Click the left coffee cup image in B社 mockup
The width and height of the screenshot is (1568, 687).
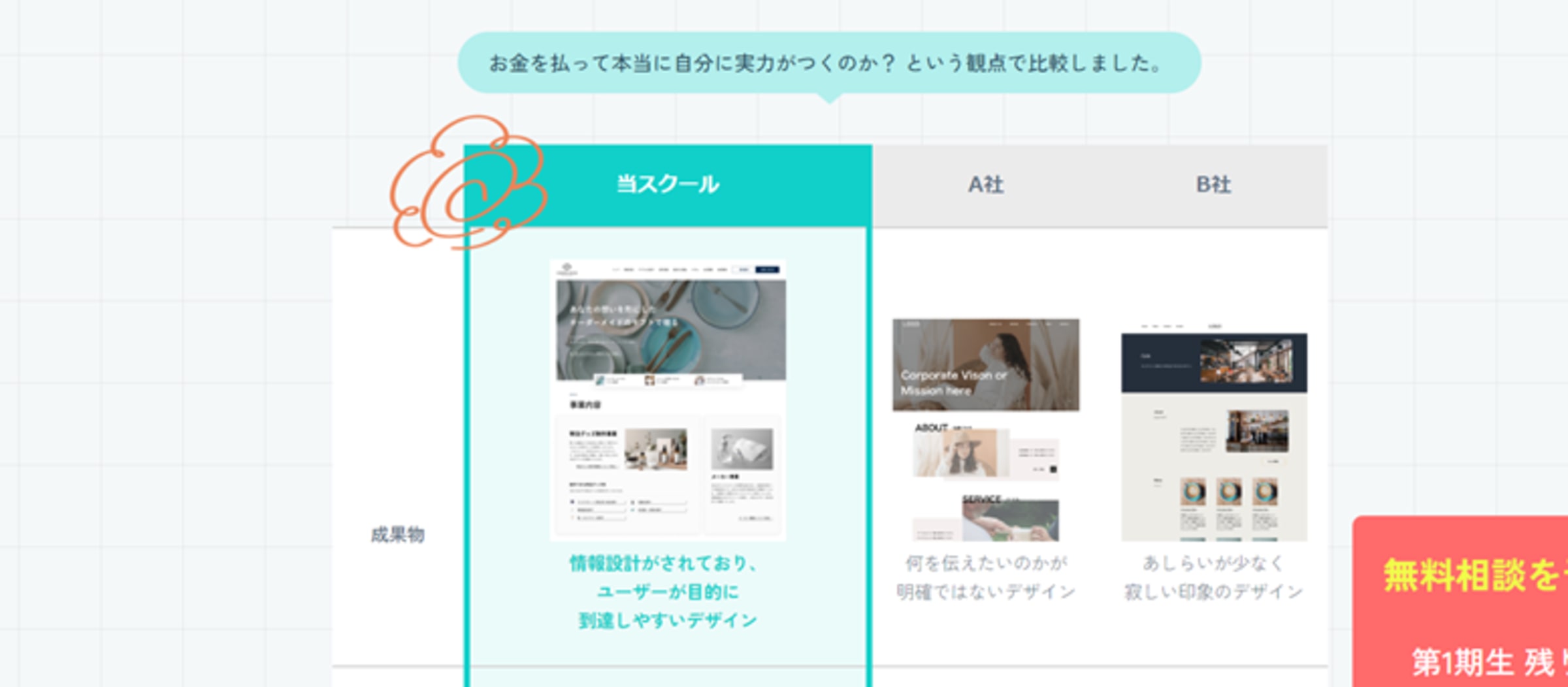pos(1192,492)
